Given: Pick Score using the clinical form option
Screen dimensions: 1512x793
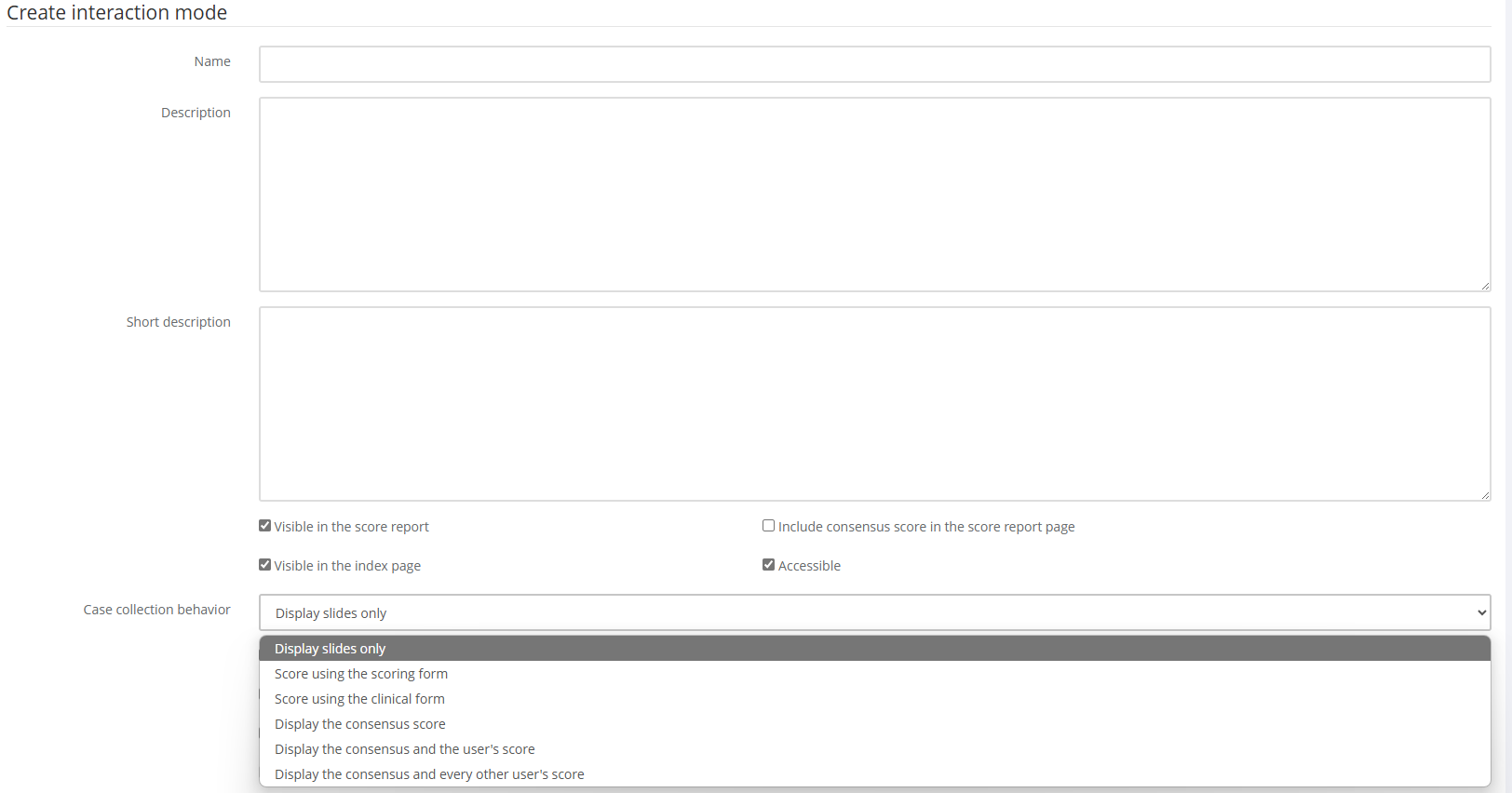Looking at the screenshot, I should pos(359,699).
